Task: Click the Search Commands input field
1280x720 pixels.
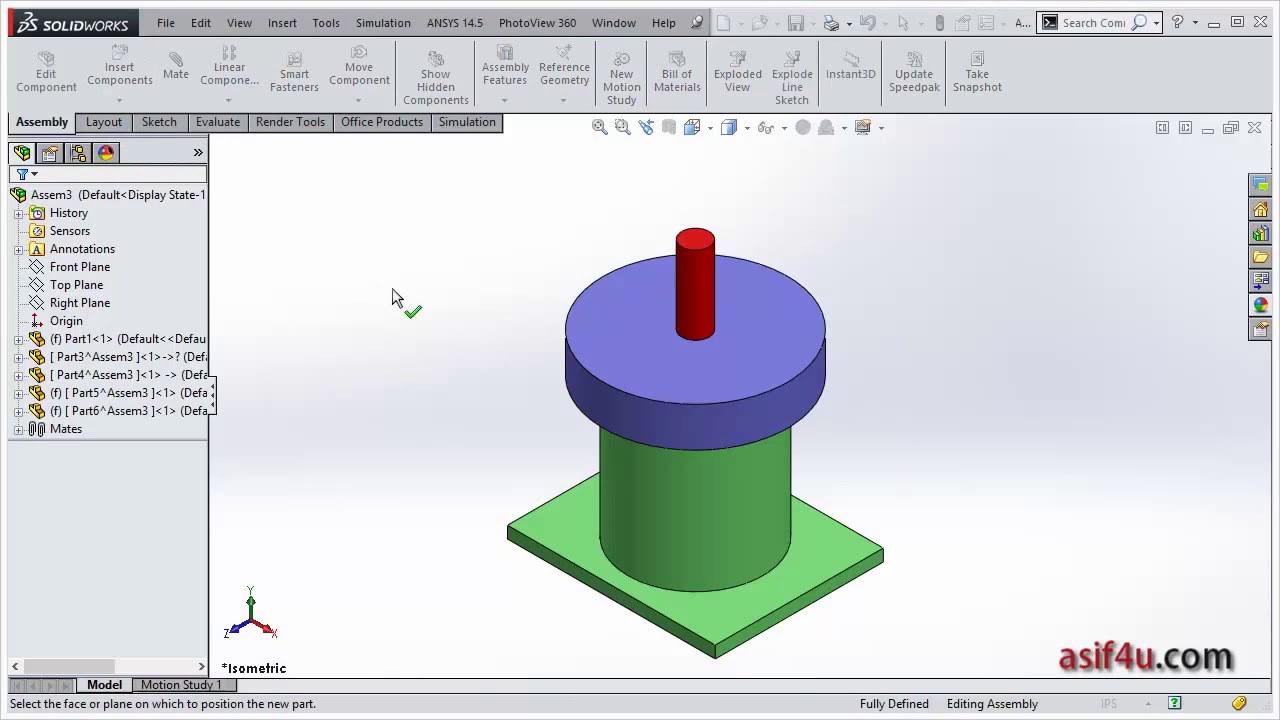Action: (x=1093, y=22)
